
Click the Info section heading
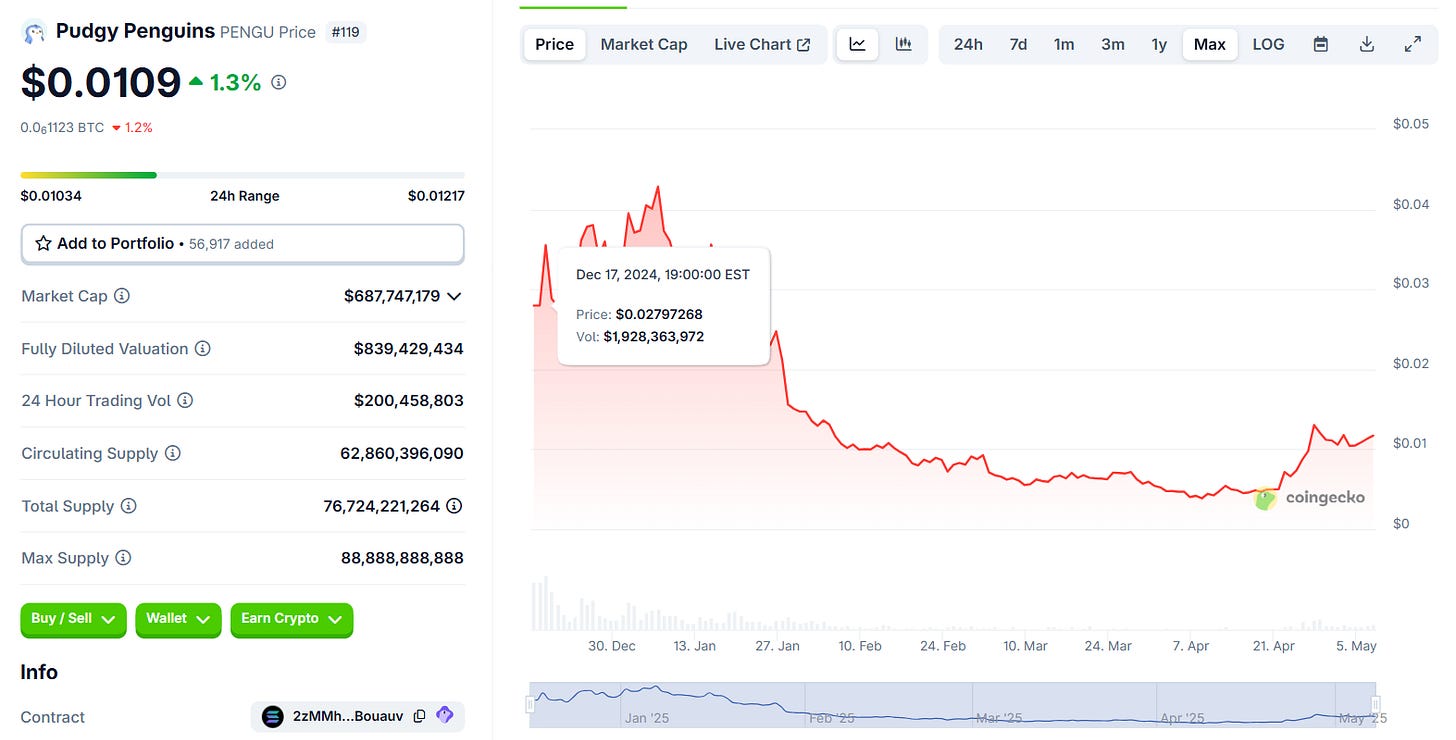(39, 672)
